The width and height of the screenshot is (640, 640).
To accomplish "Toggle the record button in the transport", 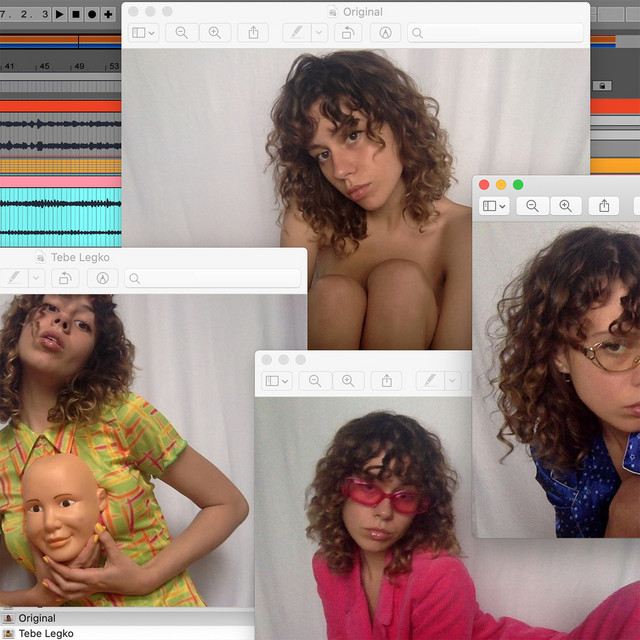I will [x=92, y=14].
